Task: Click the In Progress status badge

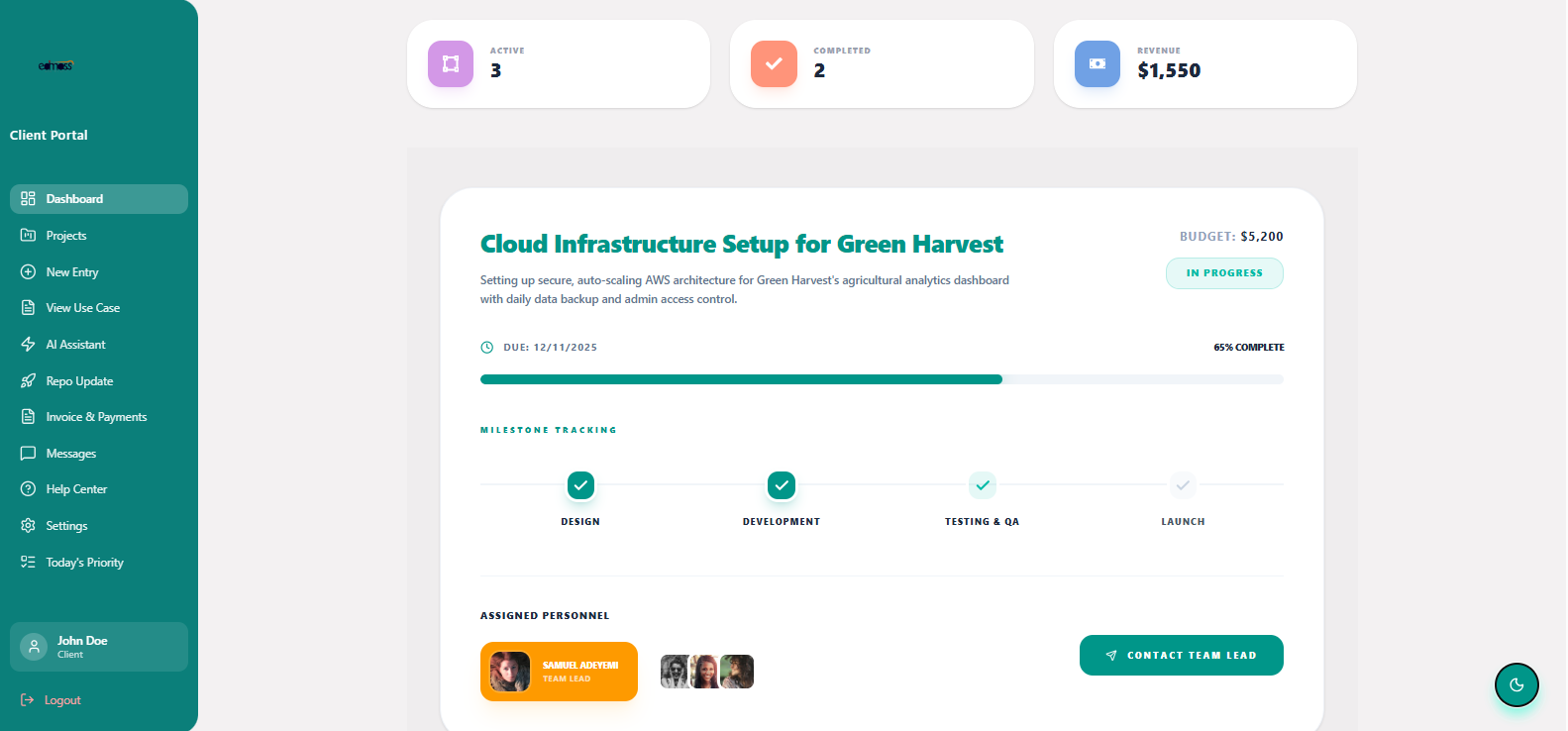Action: (x=1224, y=273)
